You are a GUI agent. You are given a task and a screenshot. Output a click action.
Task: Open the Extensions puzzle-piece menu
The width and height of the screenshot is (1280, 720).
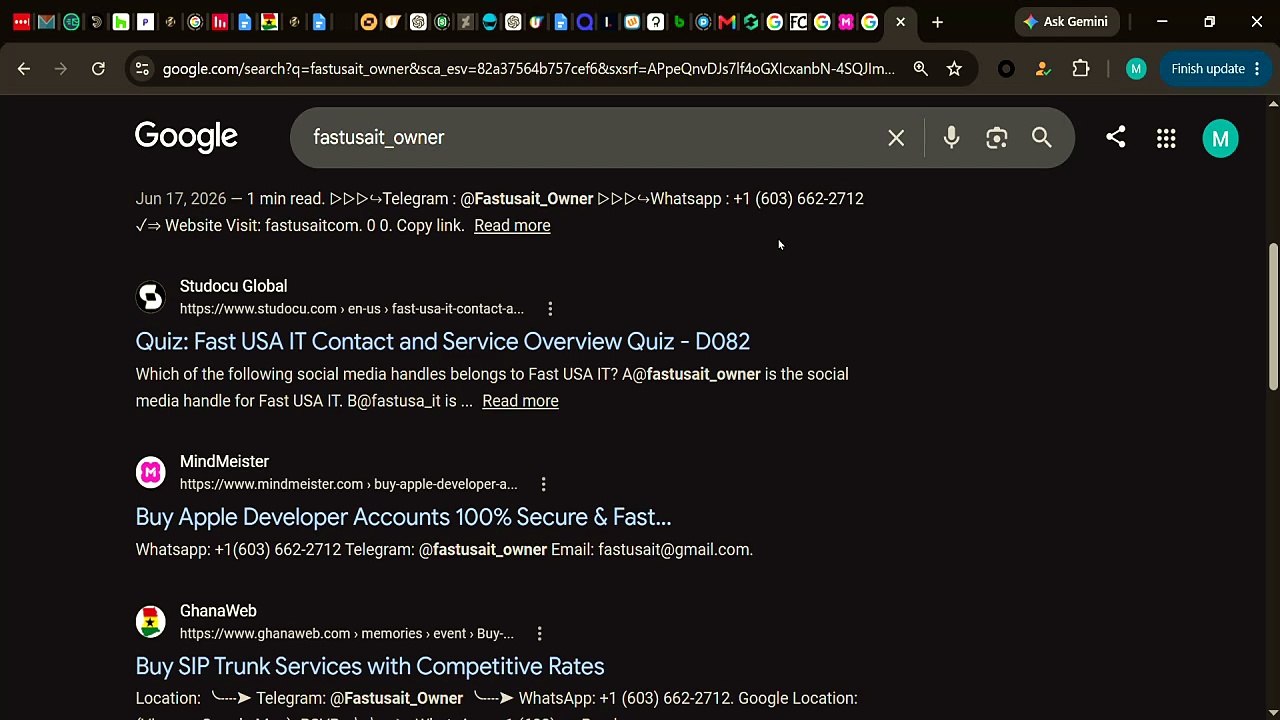point(1081,69)
